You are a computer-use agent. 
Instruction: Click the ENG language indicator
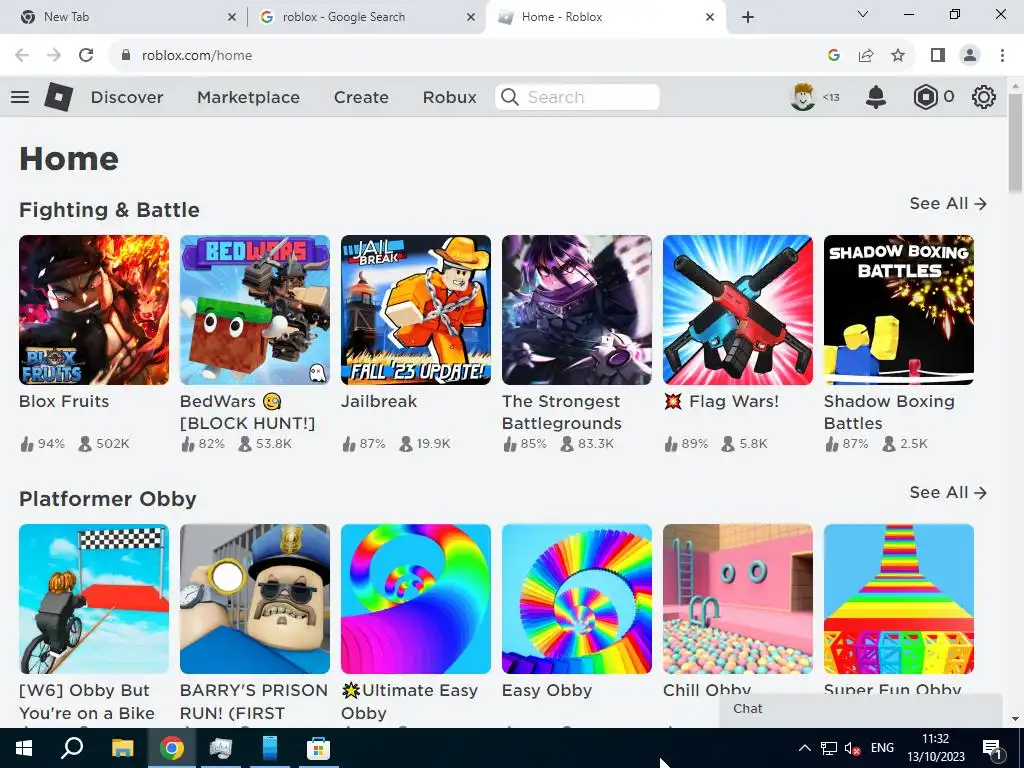[882, 748]
